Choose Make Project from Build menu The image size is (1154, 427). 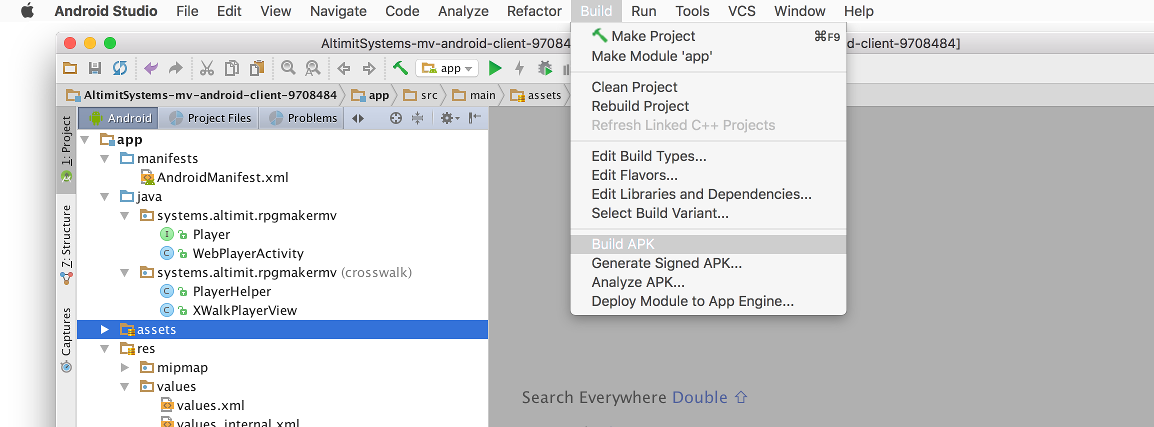pos(708,36)
